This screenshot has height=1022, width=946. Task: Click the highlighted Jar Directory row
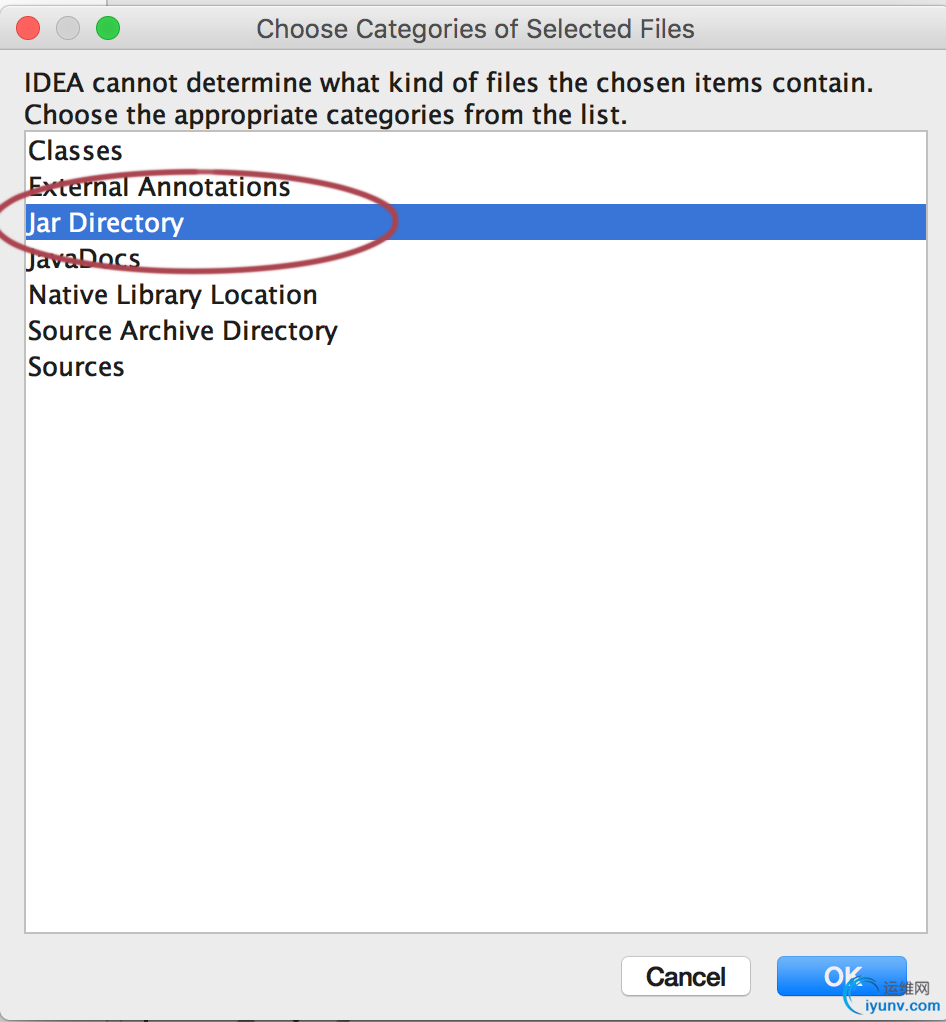107,223
